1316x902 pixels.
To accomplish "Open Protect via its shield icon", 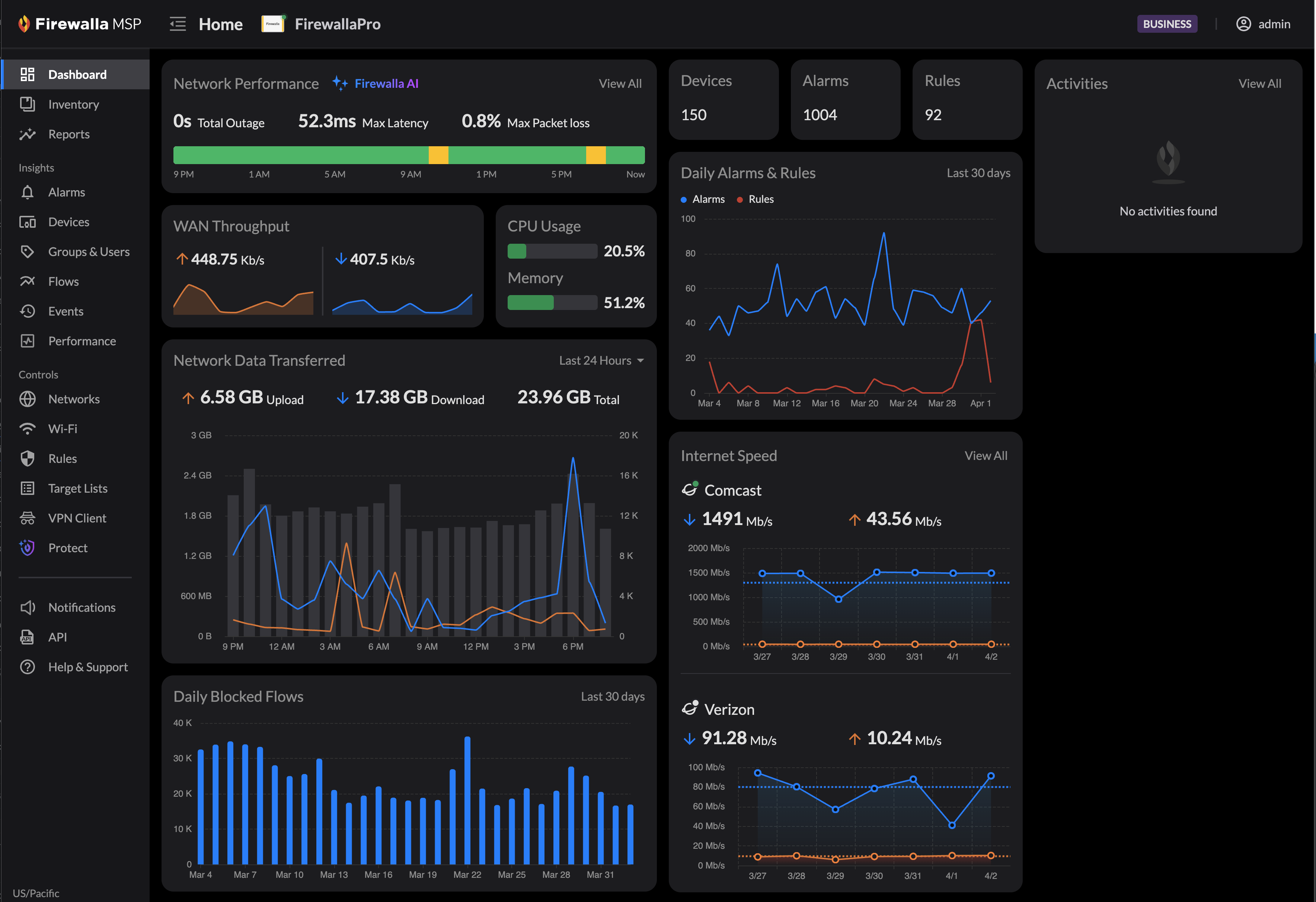I will [27, 548].
